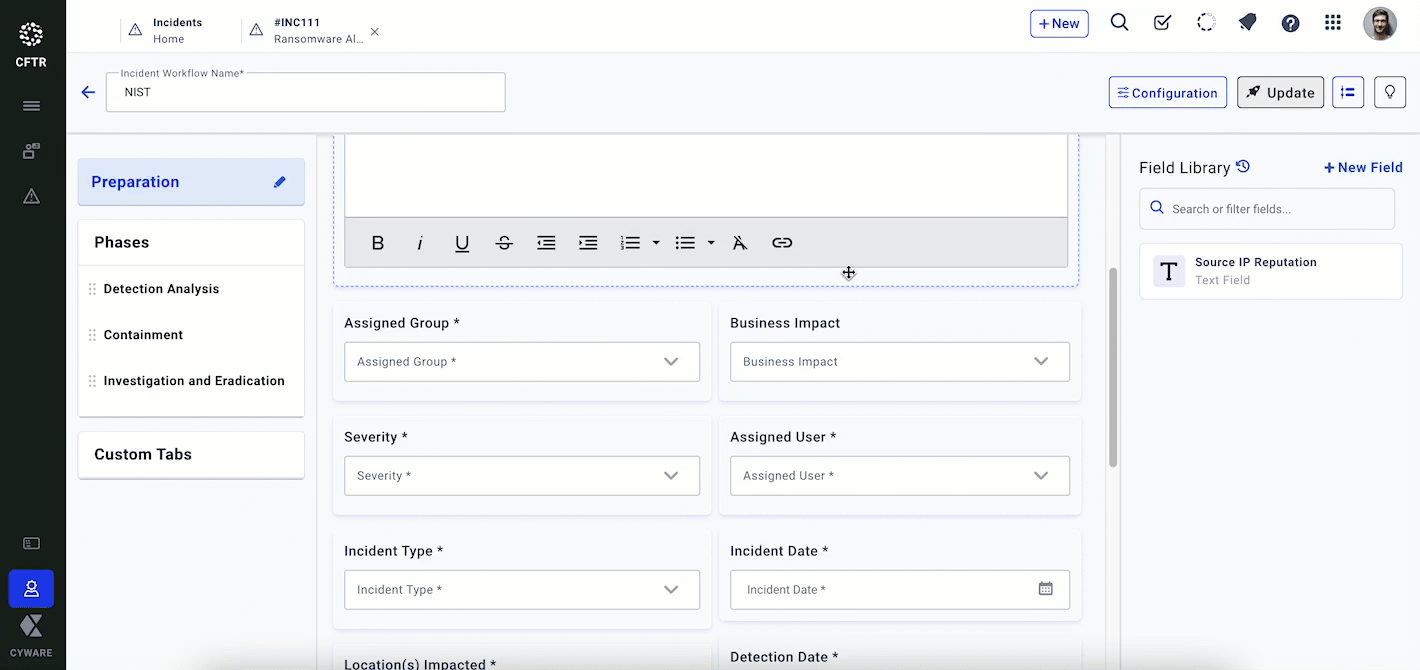This screenshot has width=1420, height=670.
Task: Click the New Field link
Action: [x=1363, y=168]
